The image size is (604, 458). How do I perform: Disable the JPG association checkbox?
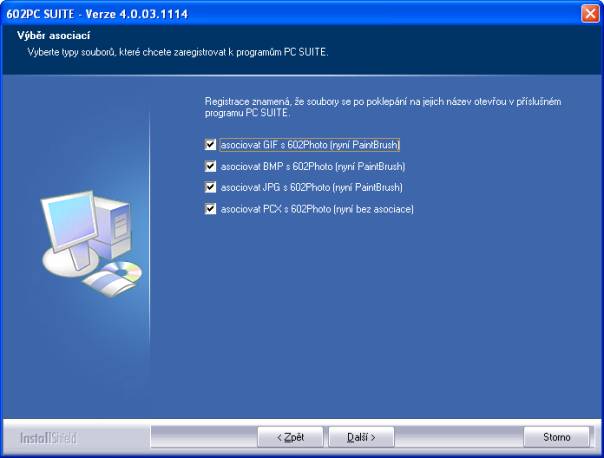tap(210, 187)
